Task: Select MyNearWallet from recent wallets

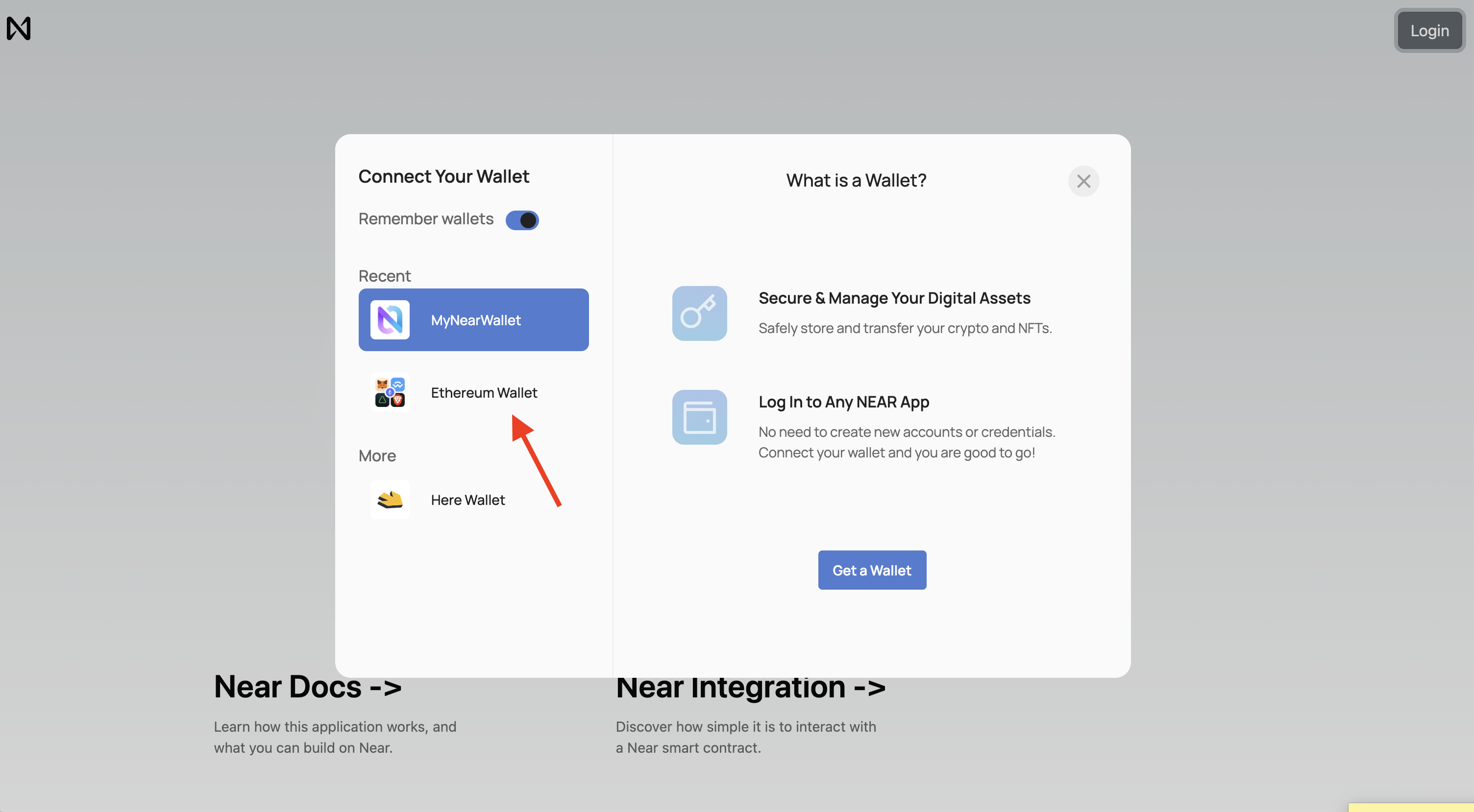Action: 474,320
